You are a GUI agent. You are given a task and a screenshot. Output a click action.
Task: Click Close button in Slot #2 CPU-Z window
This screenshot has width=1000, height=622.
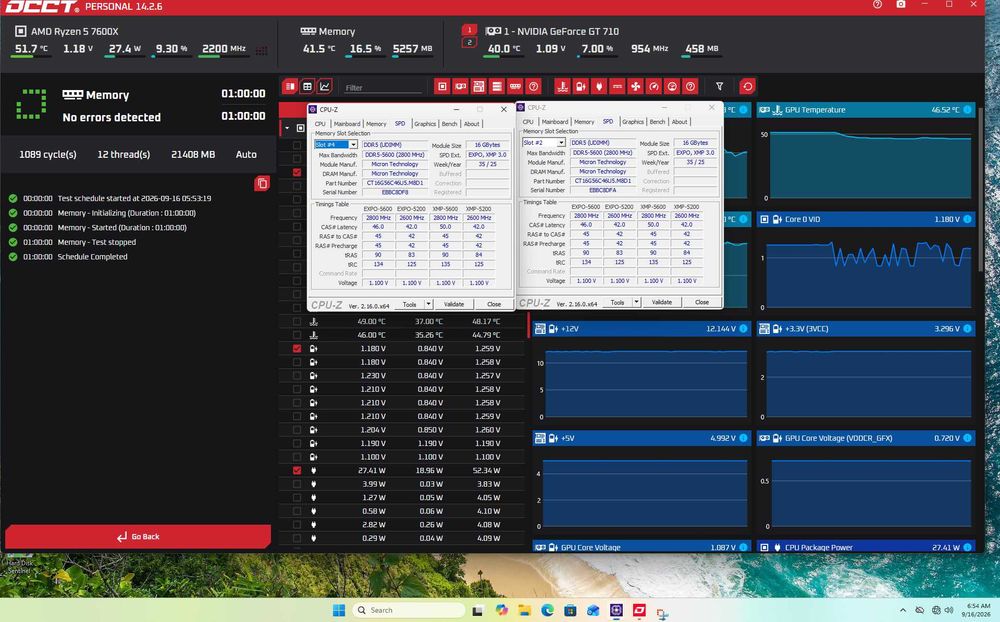point(702,302)
